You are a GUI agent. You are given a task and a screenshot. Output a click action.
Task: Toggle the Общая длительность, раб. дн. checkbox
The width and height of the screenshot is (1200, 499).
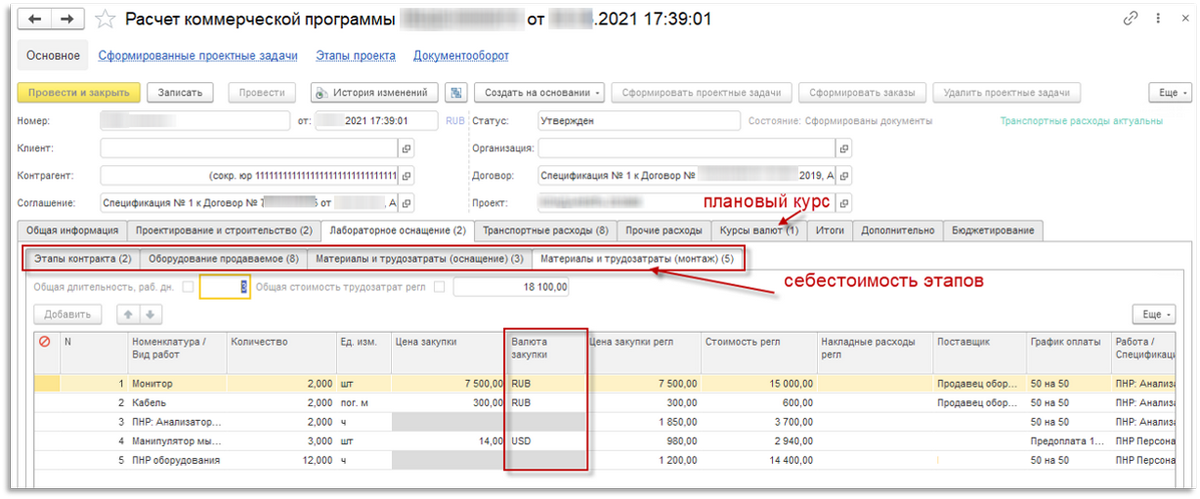point(188,288)
